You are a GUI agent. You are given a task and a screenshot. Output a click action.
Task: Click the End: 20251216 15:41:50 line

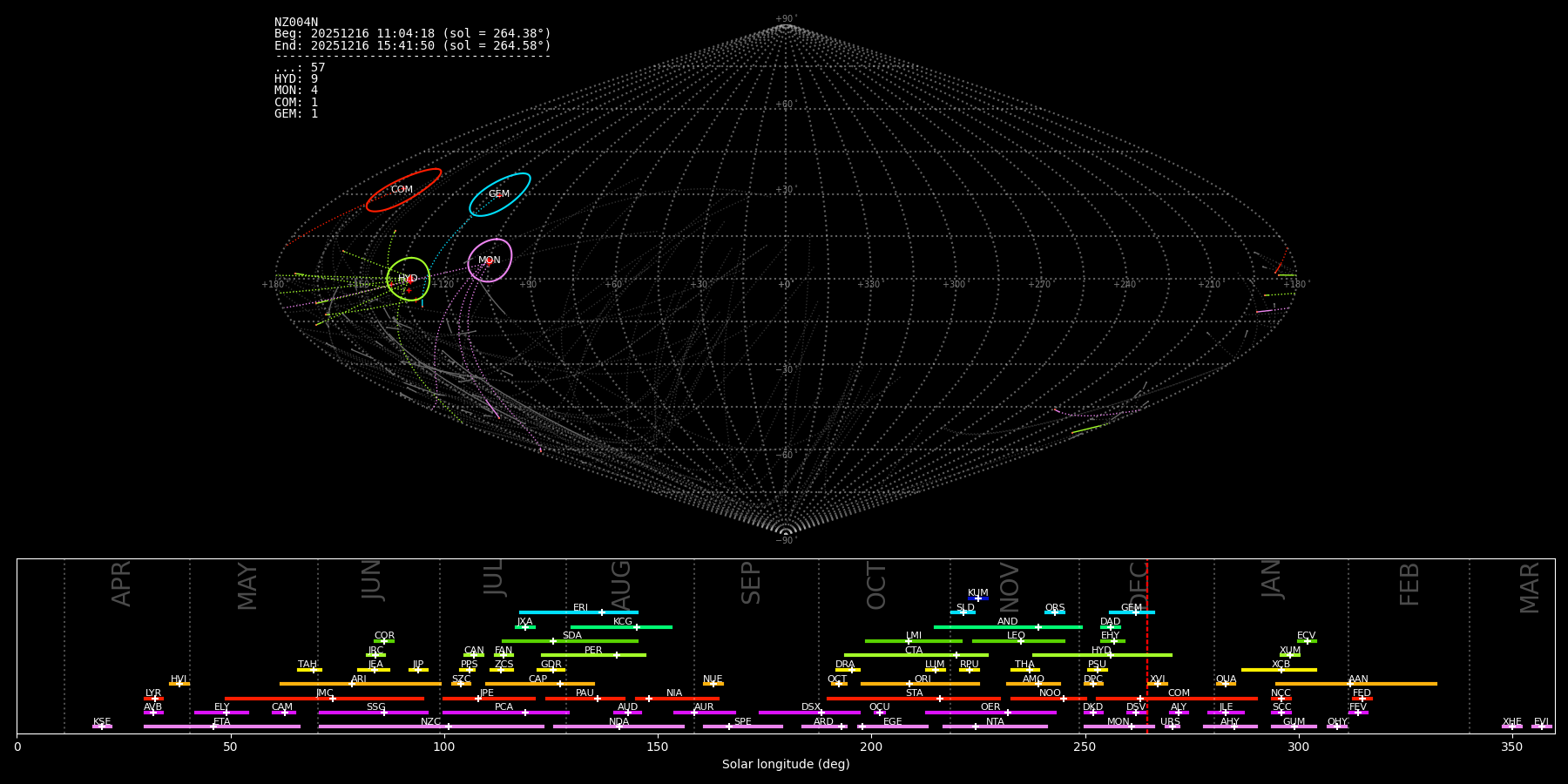coord(413,45)
